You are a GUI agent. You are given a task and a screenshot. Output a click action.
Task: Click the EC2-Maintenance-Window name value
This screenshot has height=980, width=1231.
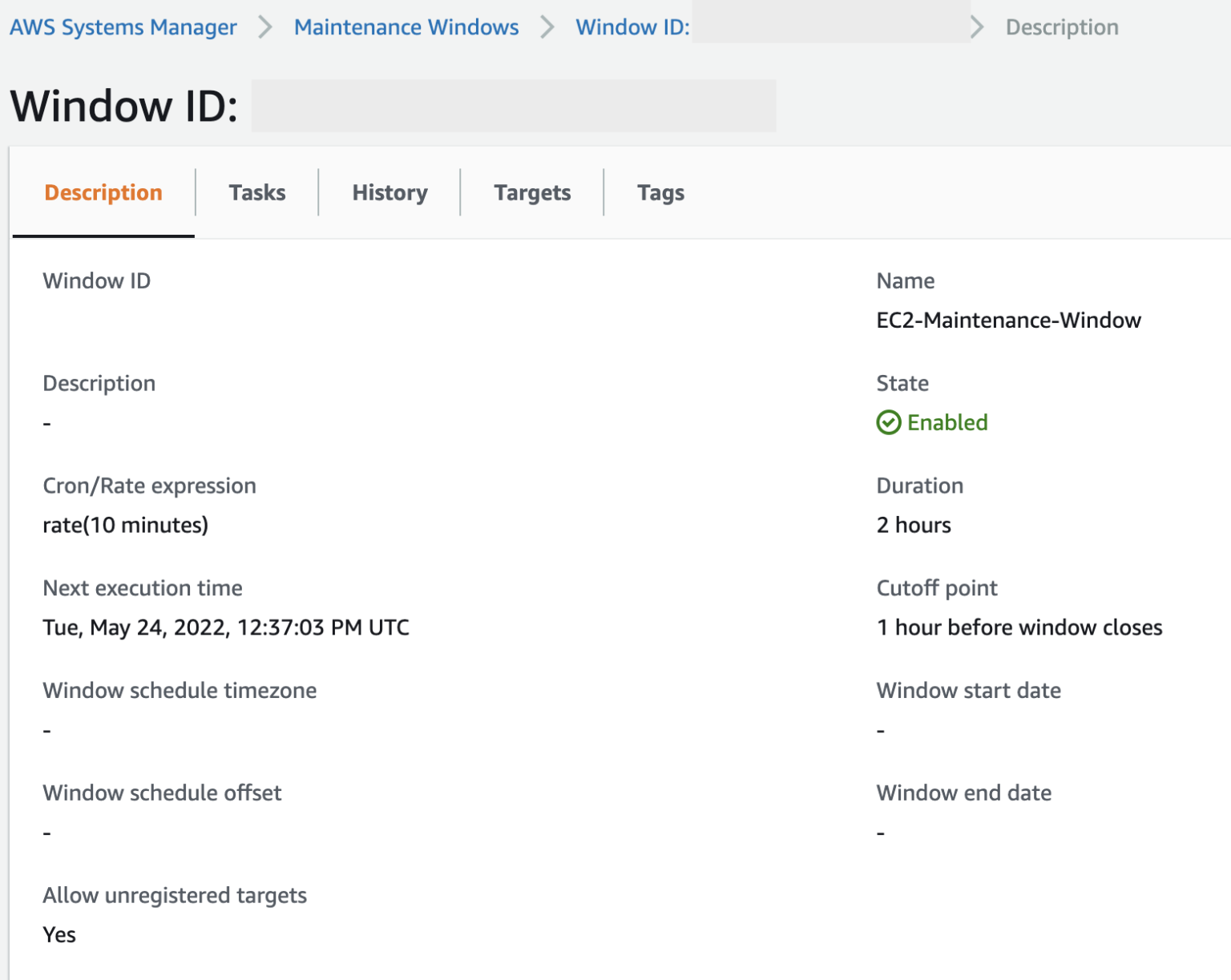click(x=1008, y=319)
